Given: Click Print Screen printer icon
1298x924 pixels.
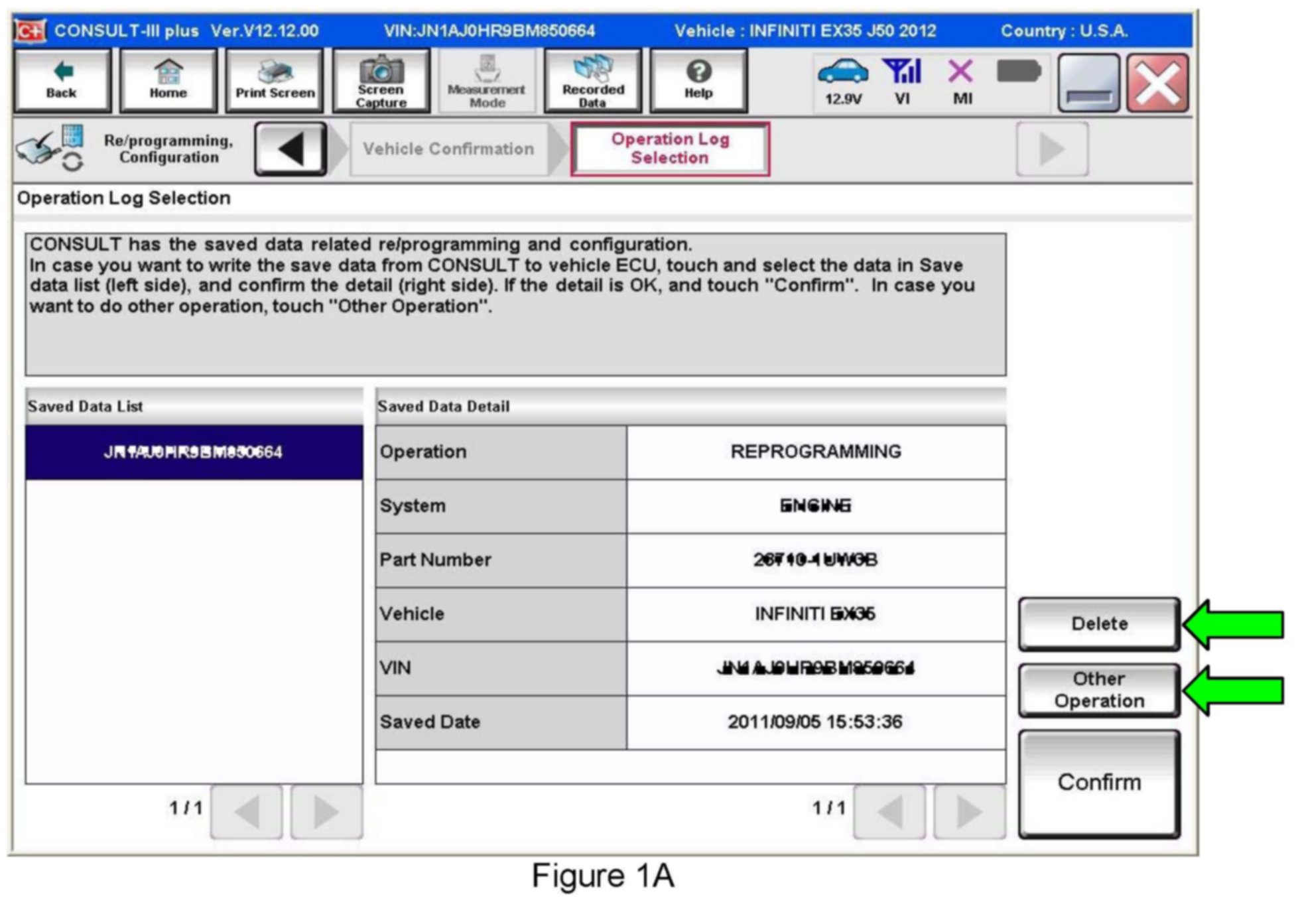Looking at the screenshot, I should (275, 80).
